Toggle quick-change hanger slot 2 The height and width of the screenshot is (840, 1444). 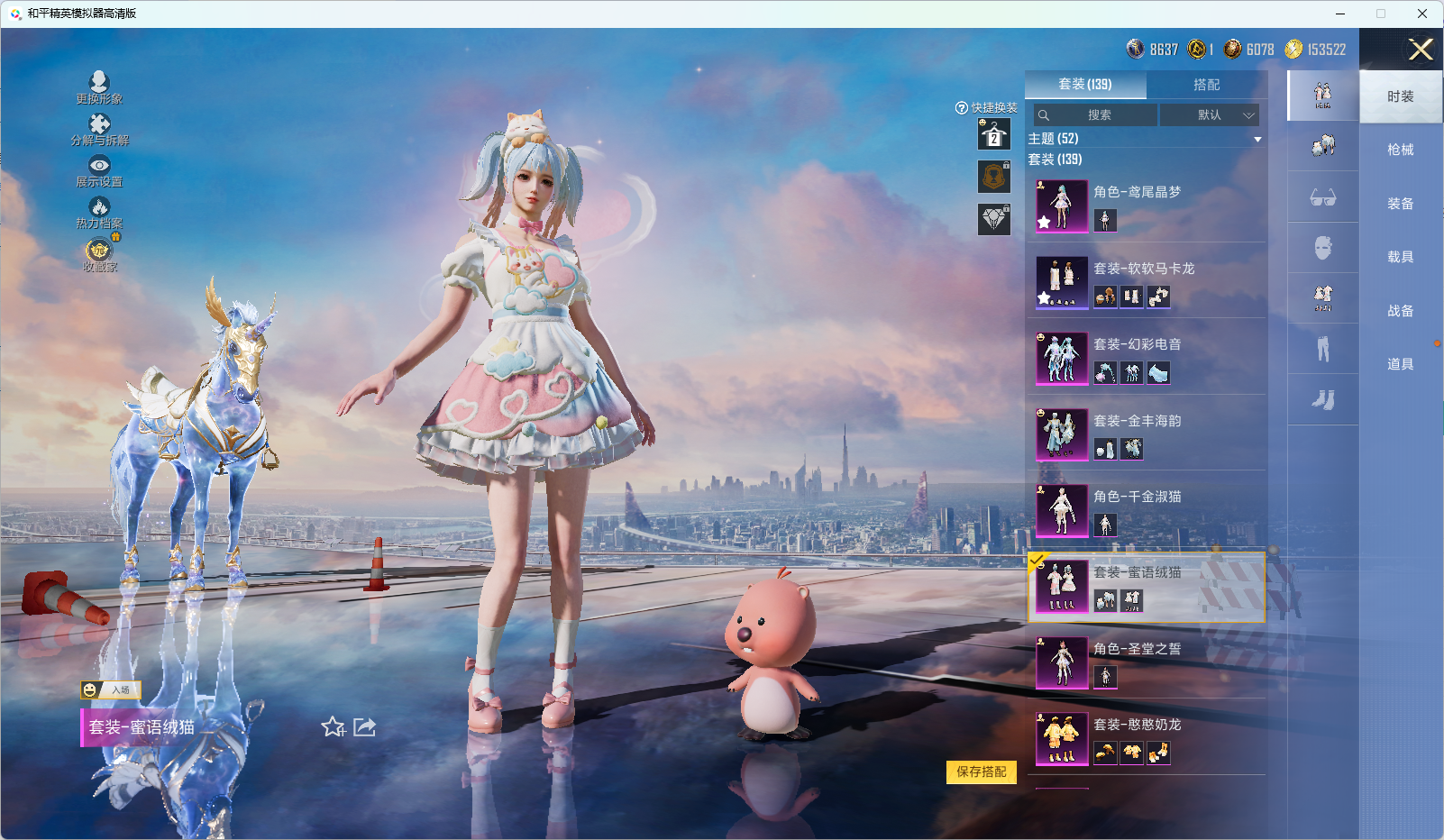[994, 135]
